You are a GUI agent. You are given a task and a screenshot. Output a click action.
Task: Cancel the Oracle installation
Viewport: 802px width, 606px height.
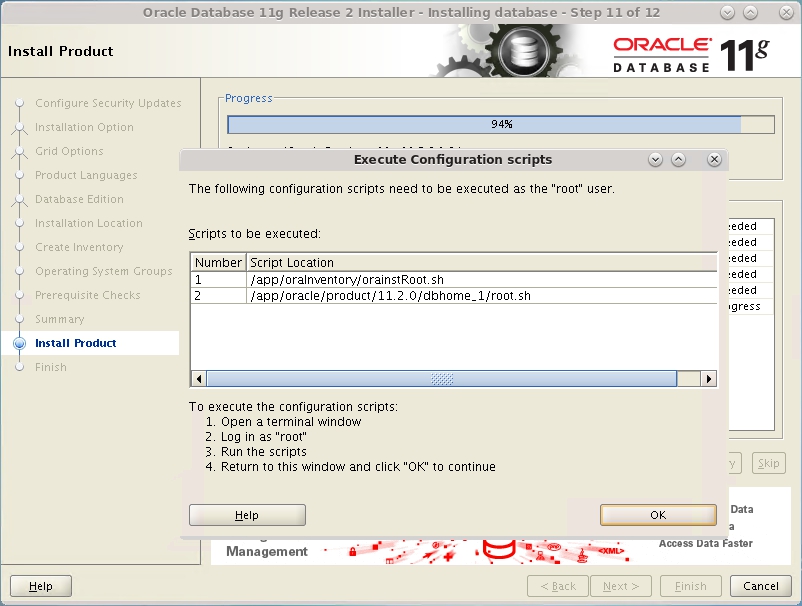[761, 586]
